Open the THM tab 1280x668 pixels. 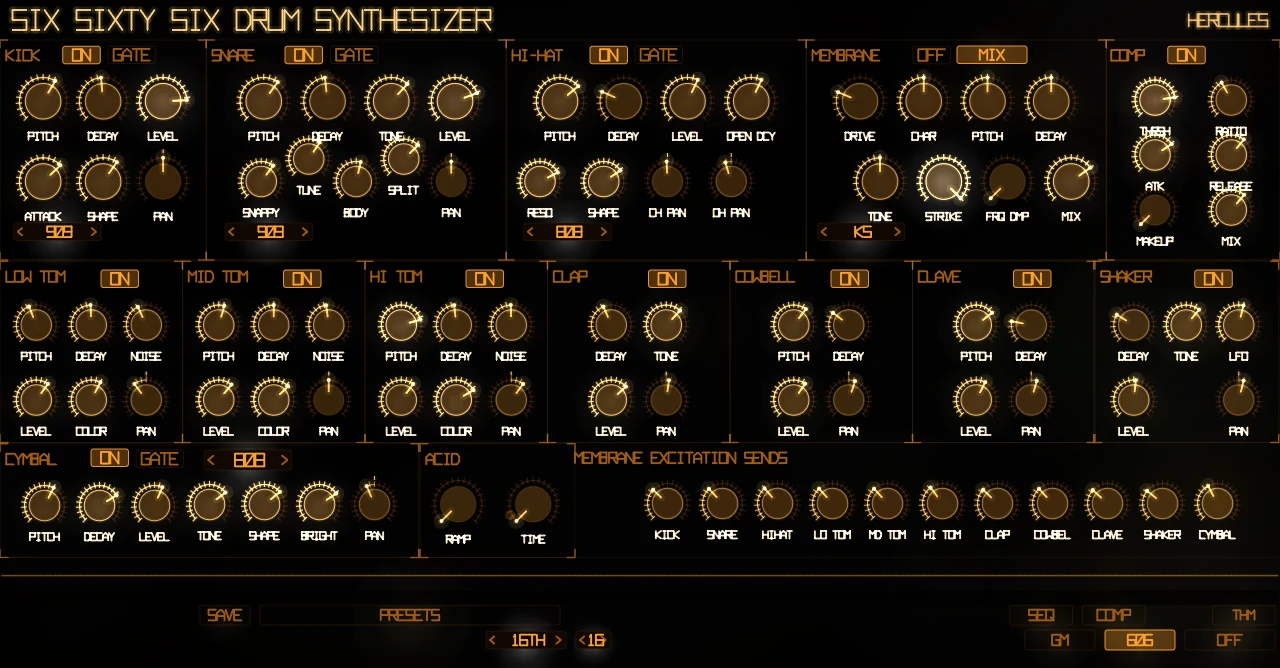tap(1244, 615)
